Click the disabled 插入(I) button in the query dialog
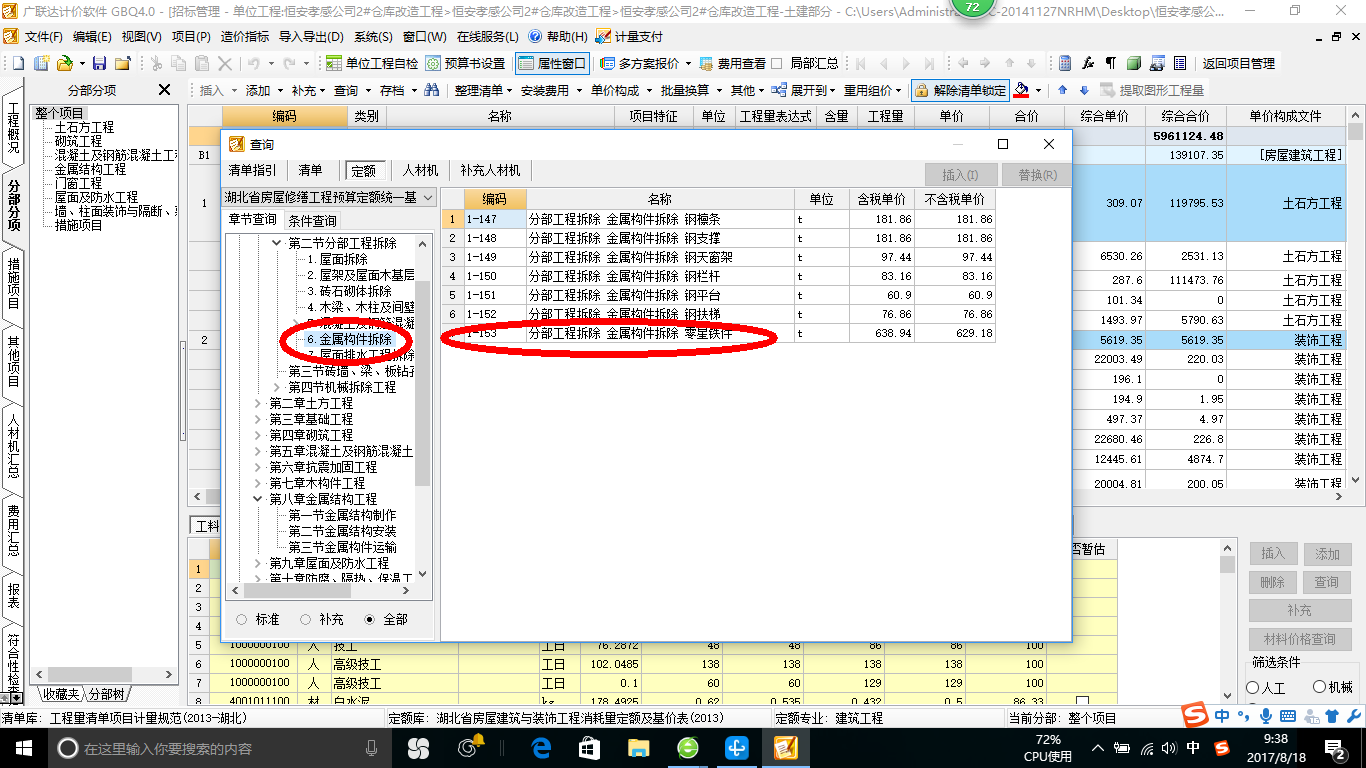The height and width of the screenshot is (768, 1366). pos(961,175)
